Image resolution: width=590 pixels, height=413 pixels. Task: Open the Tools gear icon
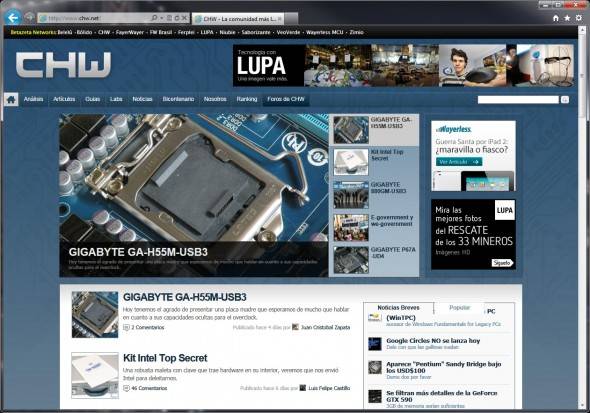pyautogui.click(x=579, y=18)
